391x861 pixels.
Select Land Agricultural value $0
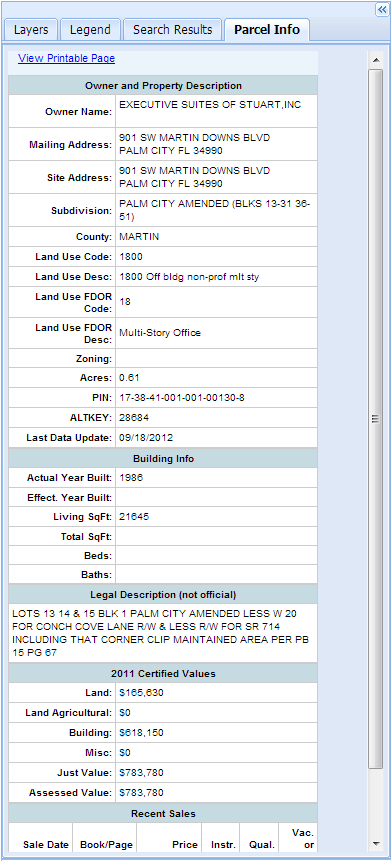[x=125, y=713]
